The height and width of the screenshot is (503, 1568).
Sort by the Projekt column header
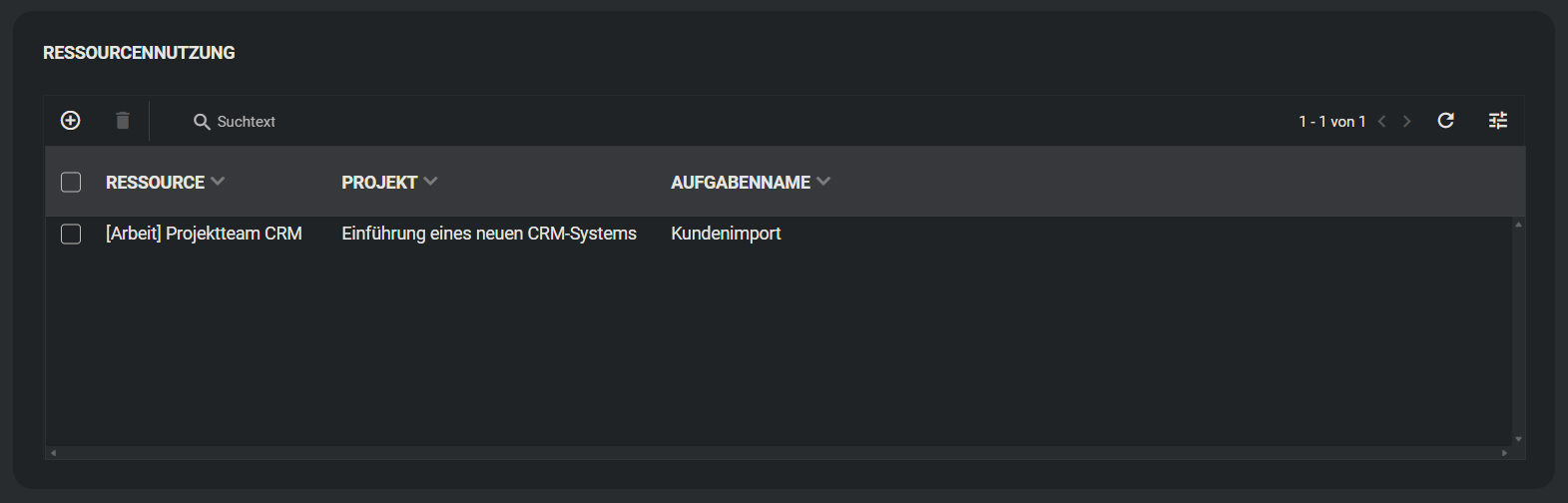tap(379, 183)
